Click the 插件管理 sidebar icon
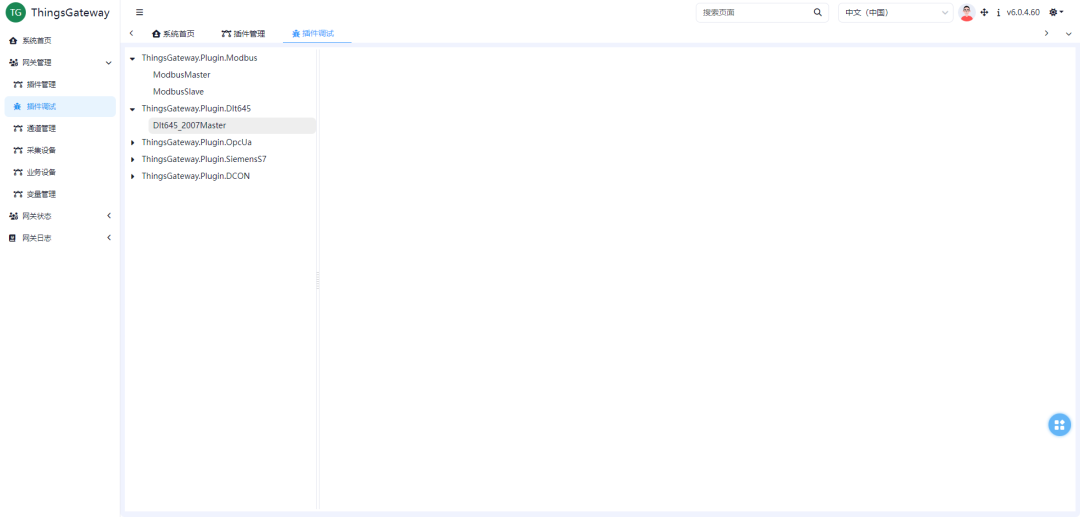Viewport: 1080px width, 517px height. [x=18, y=85]
